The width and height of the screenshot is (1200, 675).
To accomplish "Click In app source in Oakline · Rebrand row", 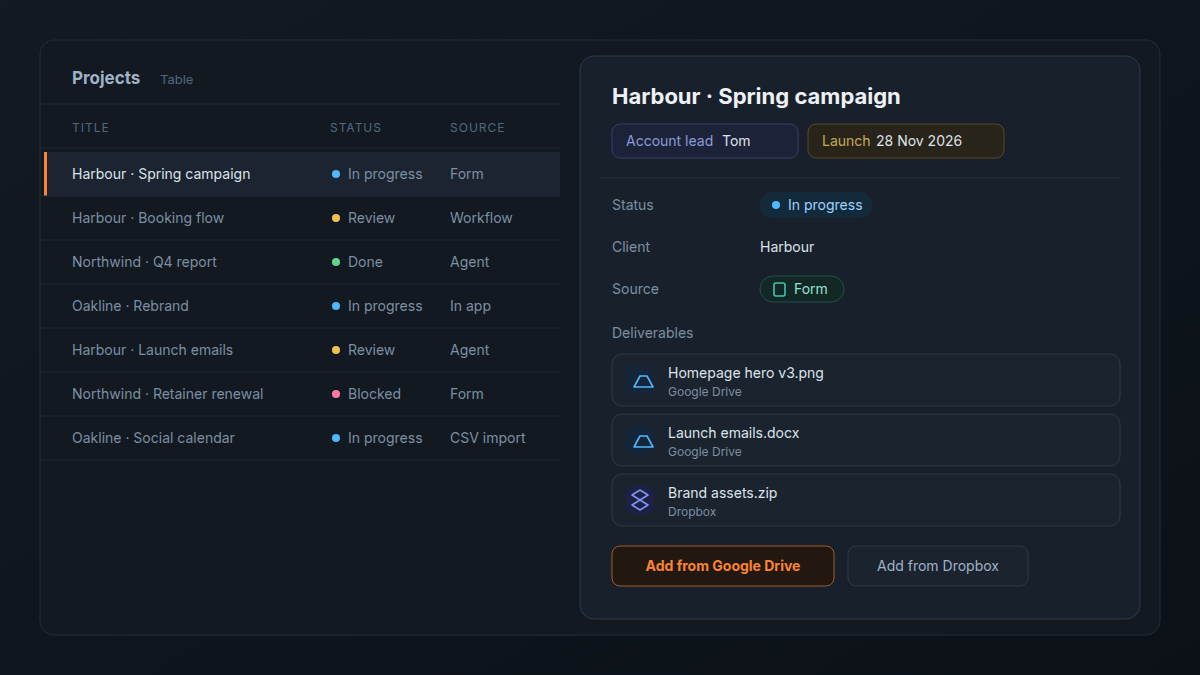I will (x=470, y=306).
